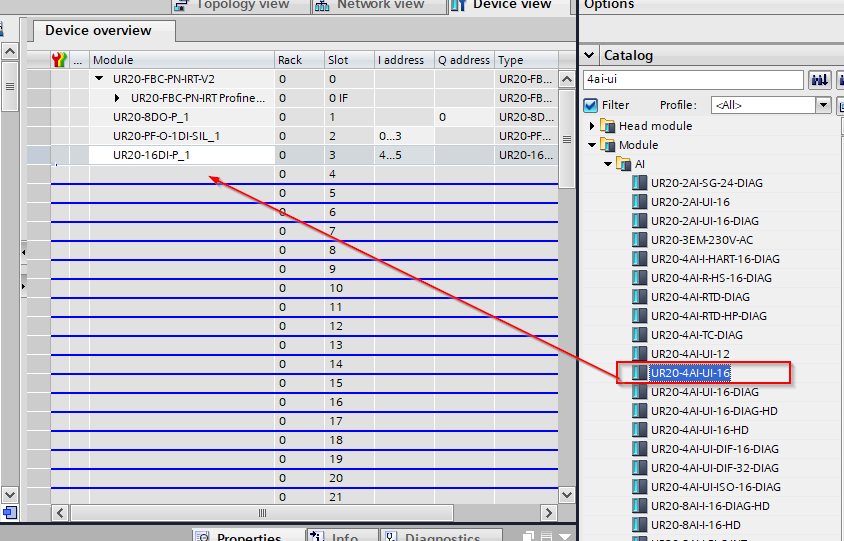Screen dimensions: 844x541
Task: Click the Slot column header
Action: (x=349, y=60)
